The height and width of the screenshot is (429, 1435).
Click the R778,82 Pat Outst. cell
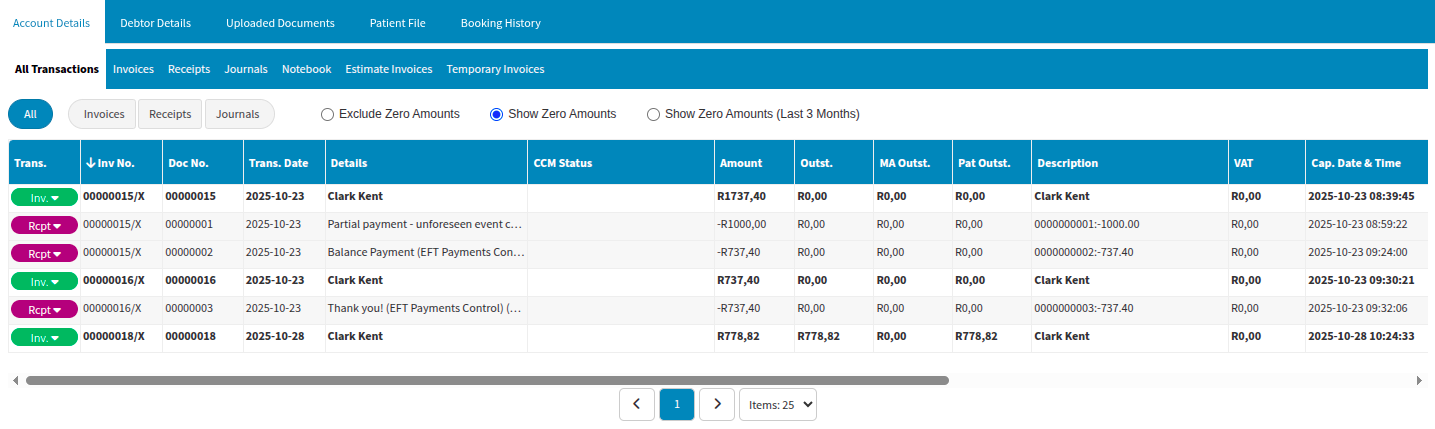(x=992, y=337)
